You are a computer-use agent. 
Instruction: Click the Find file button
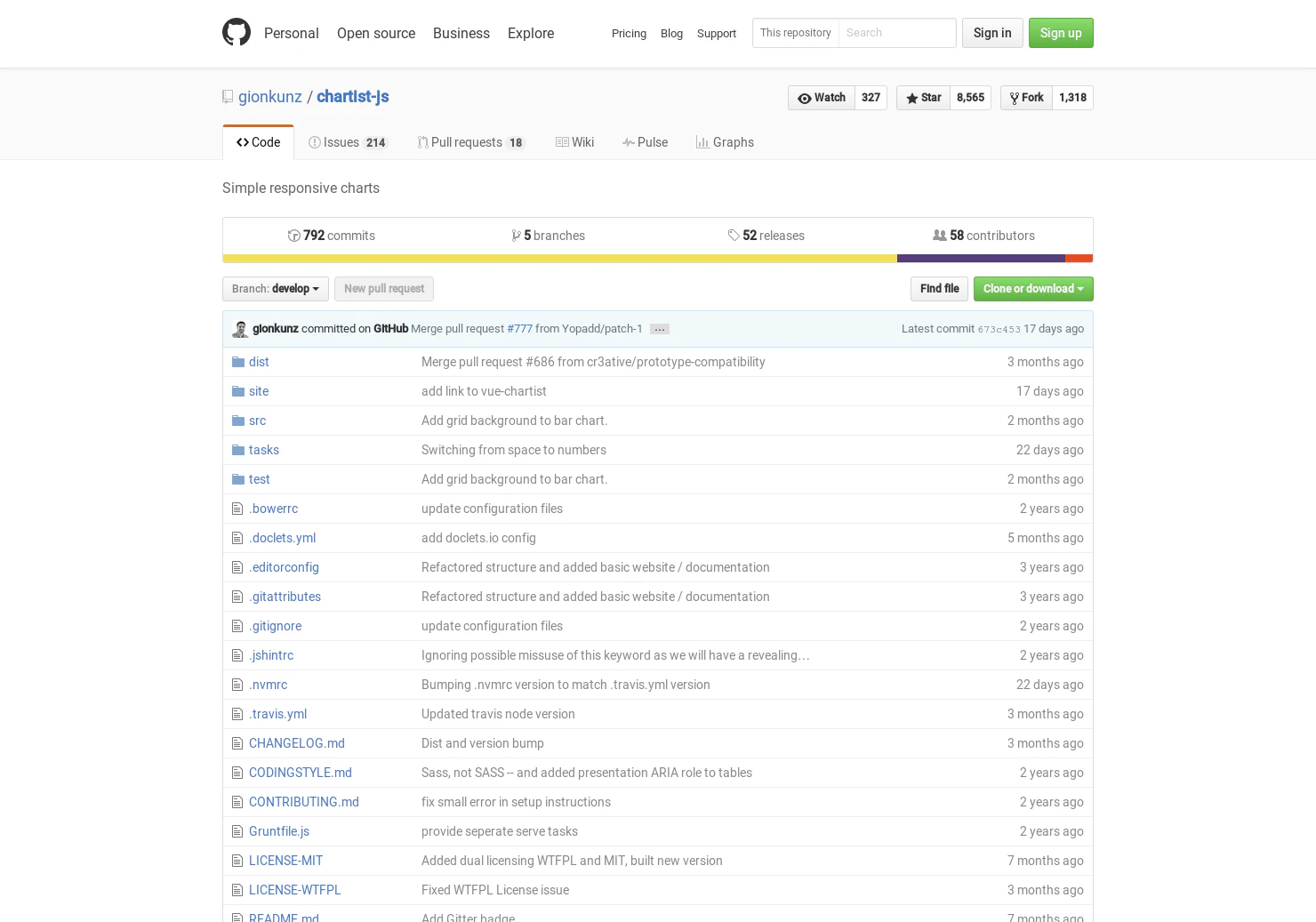[939, 289]
